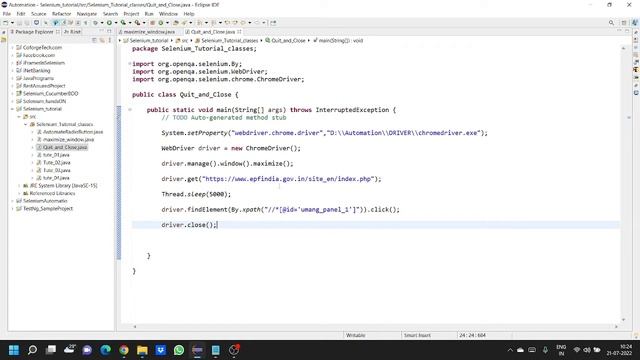Open the New wizard dropdown arrow
Image resolution: width=640 pixels, height=360 pixels.
[12, 23]
